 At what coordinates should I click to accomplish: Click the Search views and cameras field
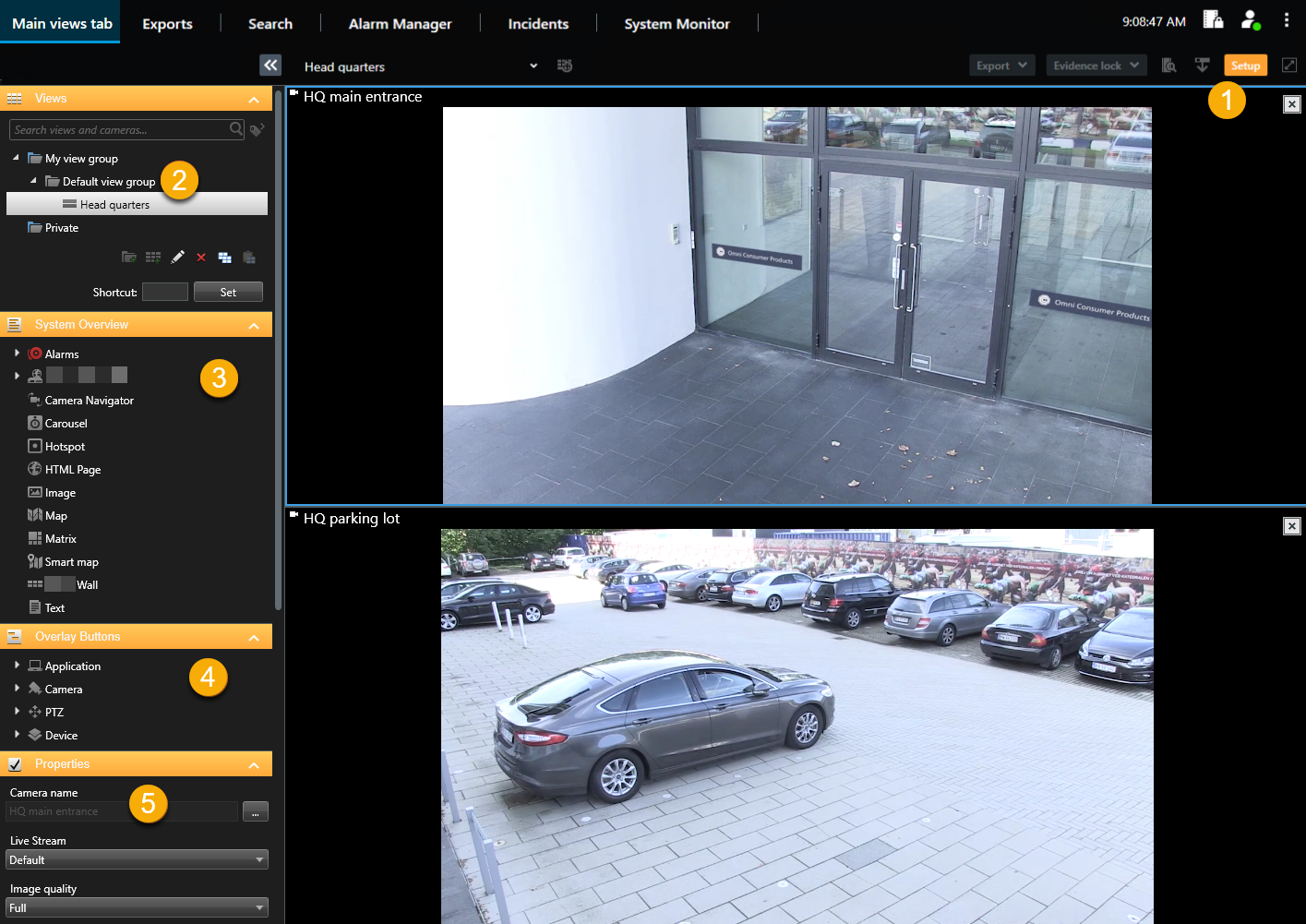coord(120,130)
